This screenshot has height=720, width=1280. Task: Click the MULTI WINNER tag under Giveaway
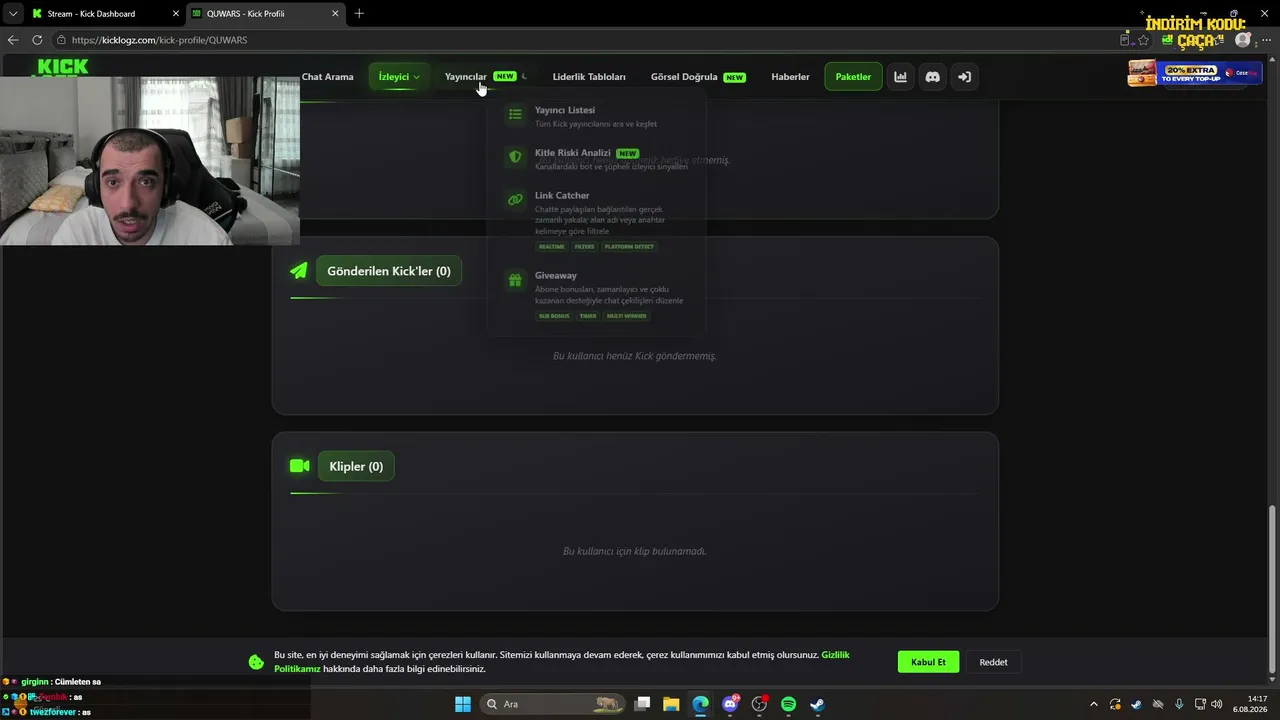tap(626, 316)
